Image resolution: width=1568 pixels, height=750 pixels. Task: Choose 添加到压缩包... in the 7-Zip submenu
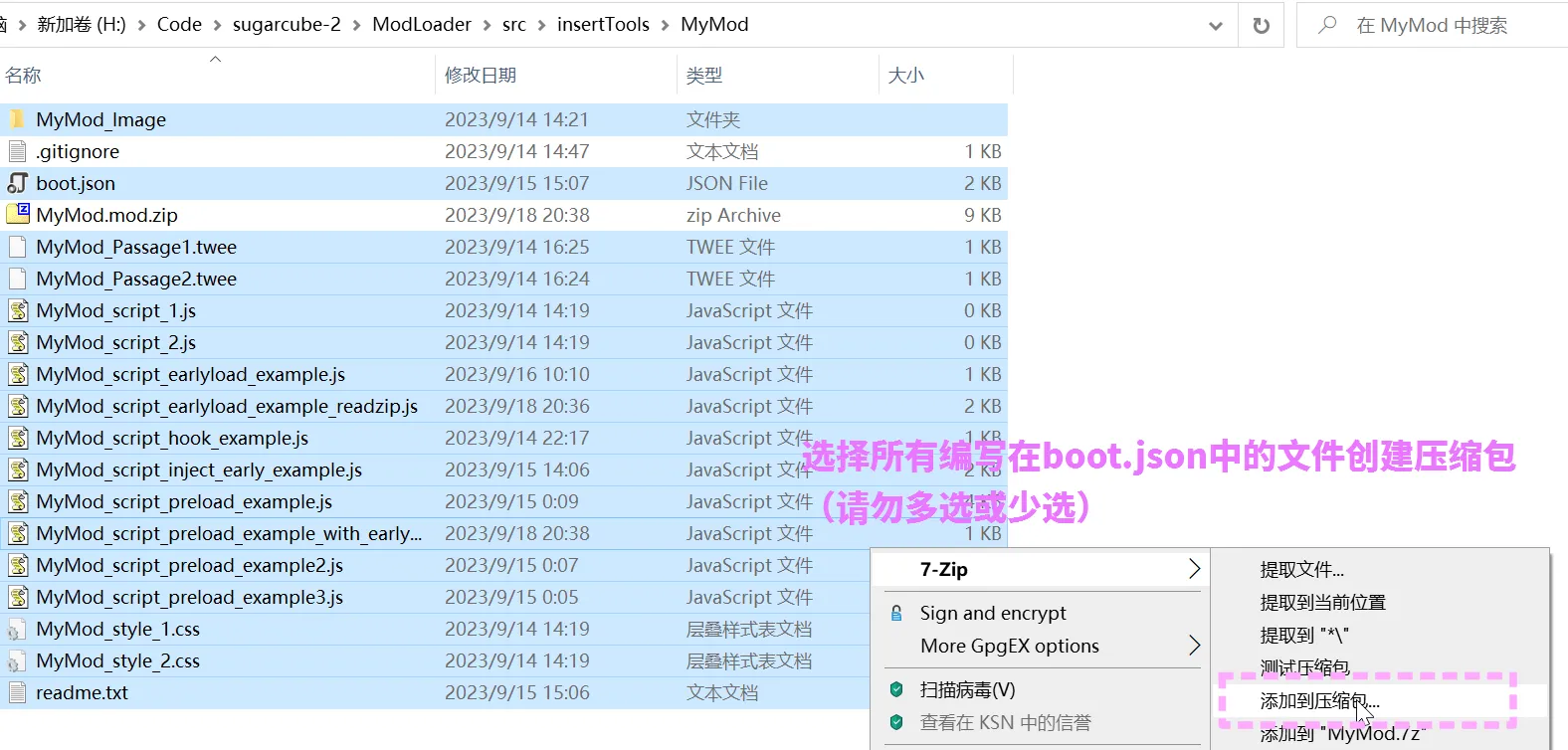point(1319,701)
